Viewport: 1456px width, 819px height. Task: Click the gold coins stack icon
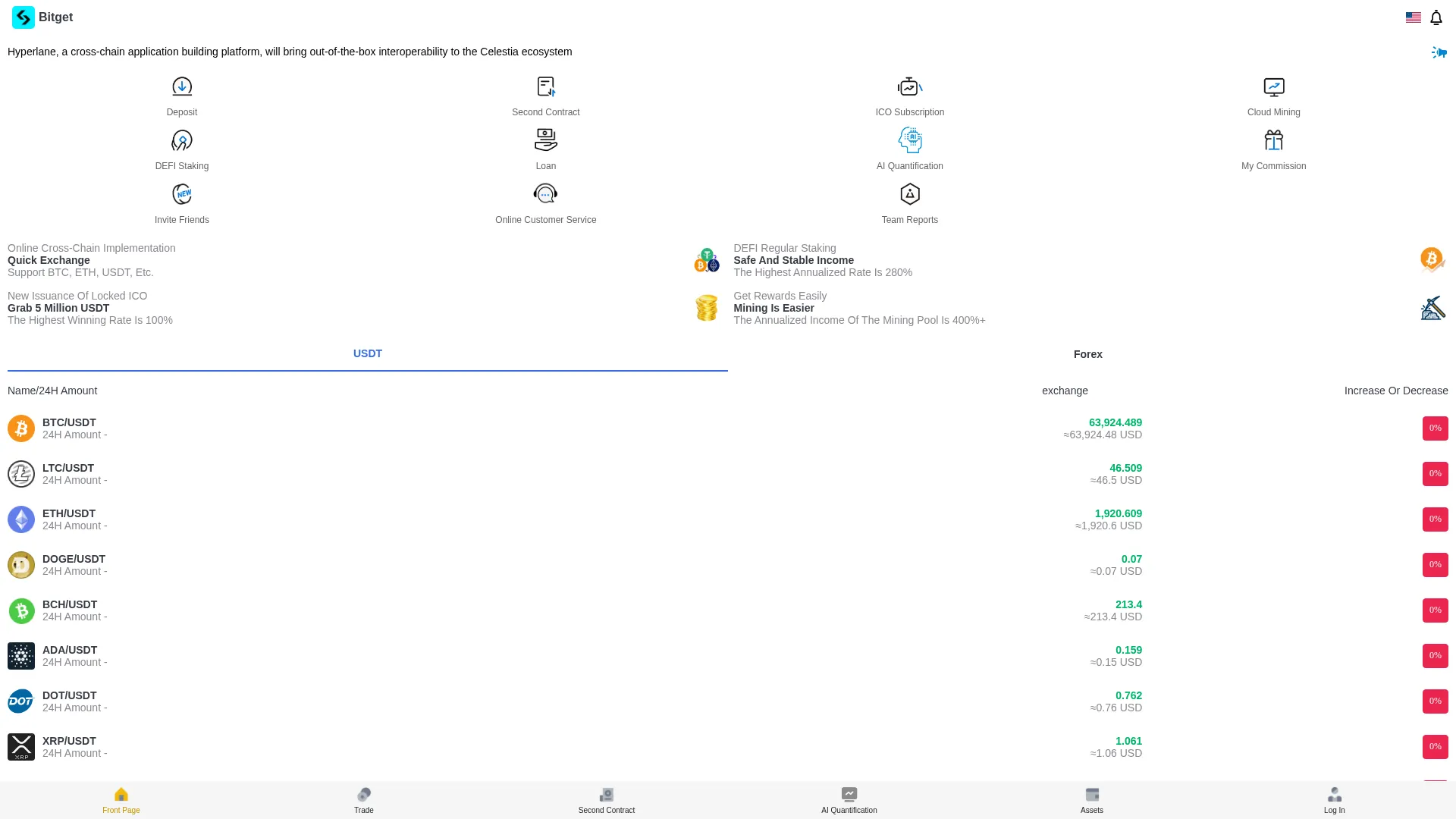(x=707, y=308)
